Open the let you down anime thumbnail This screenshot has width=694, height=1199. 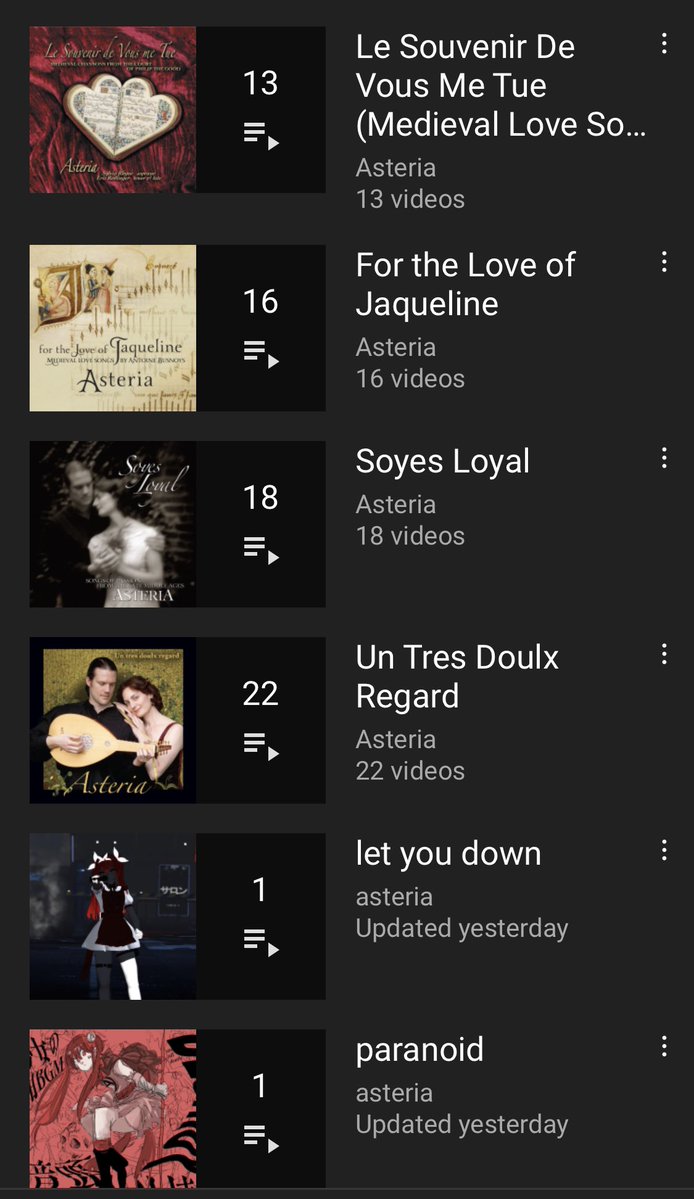(x=113, y=916)
